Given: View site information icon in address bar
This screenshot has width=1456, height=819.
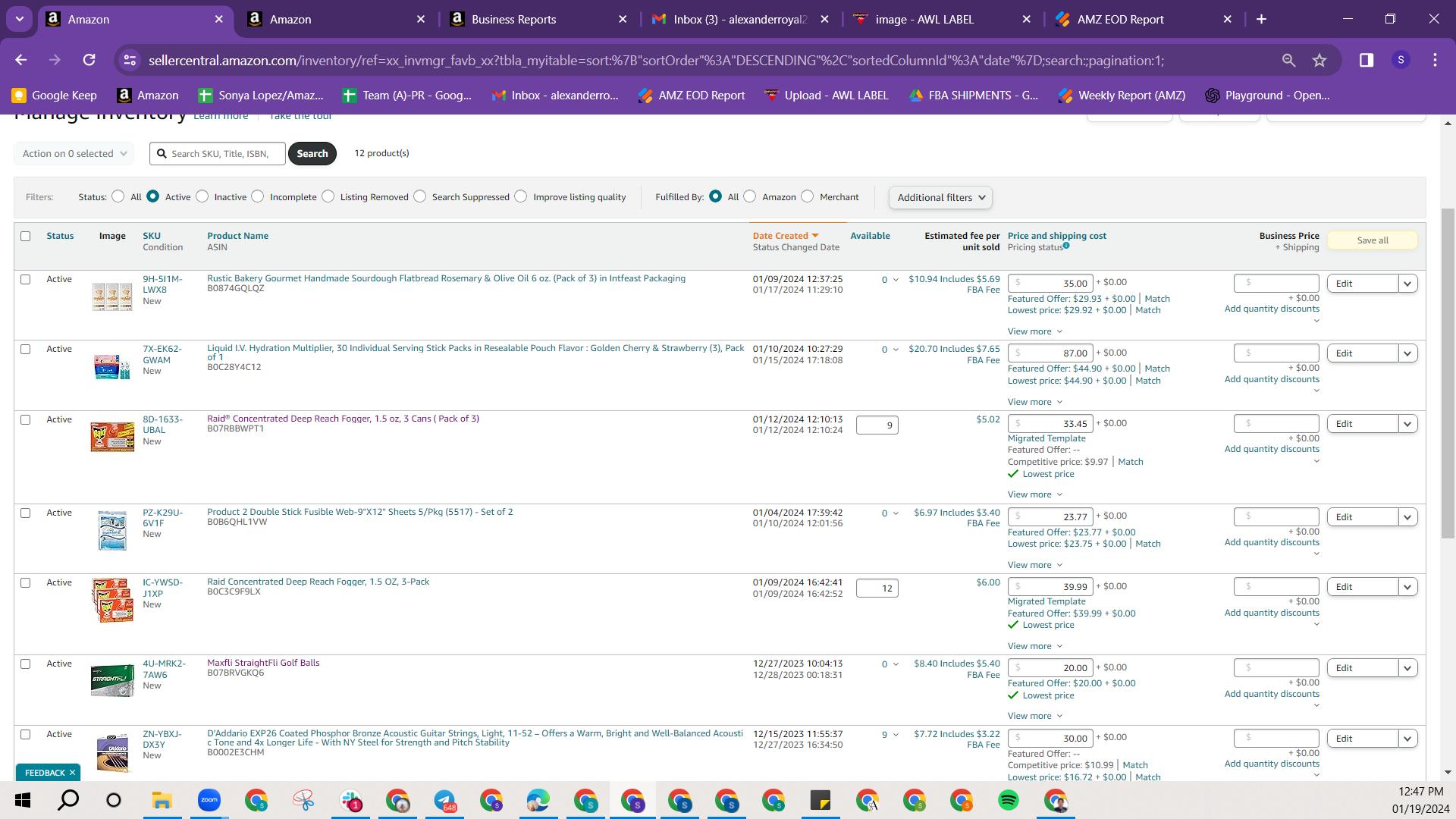Looking at the screenshot, I should point(130,60).
